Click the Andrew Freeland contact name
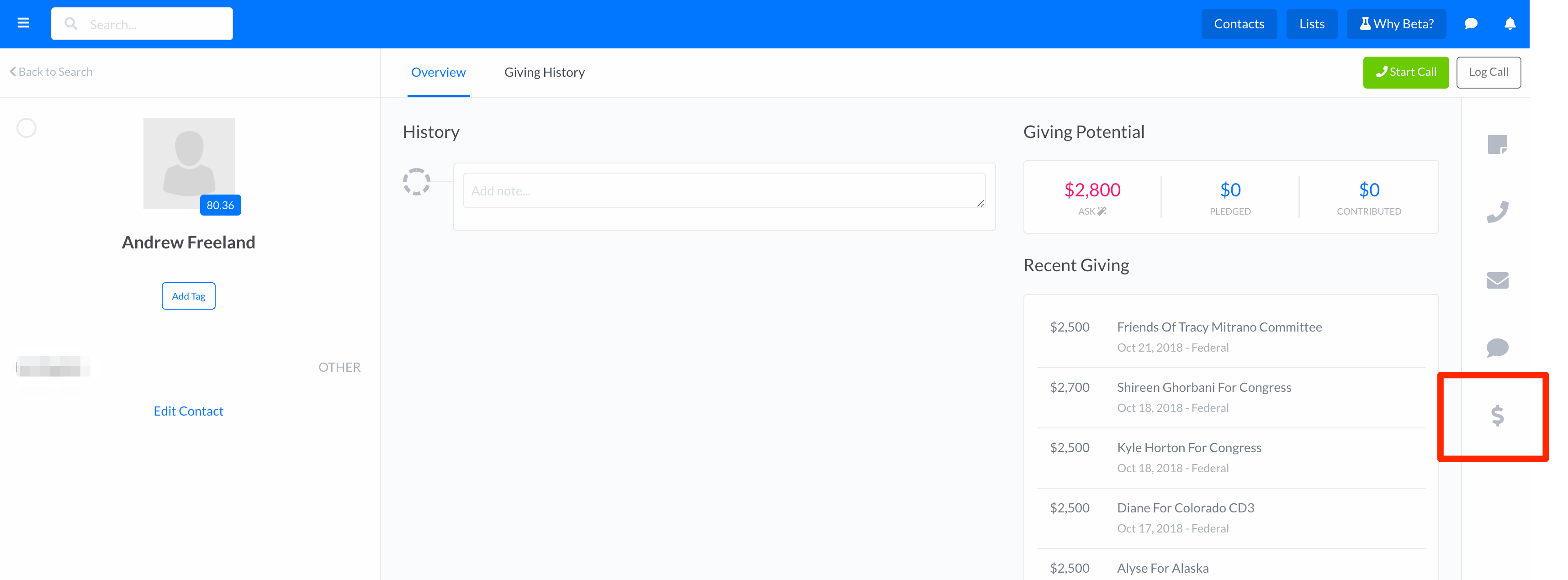 point(188,242)
